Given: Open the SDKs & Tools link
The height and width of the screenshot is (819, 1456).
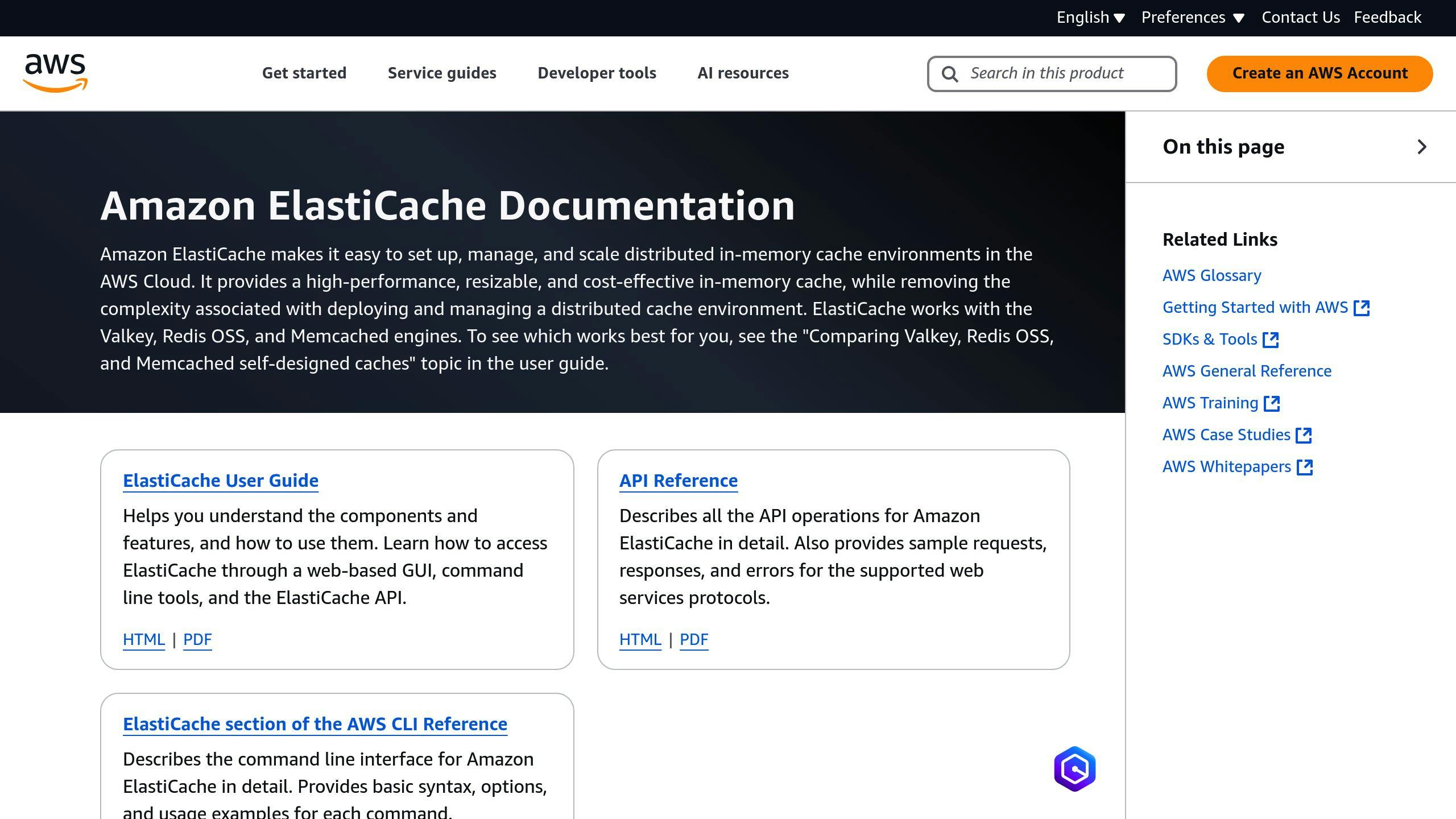Looking at the screenshot, I should point(1210,340).
